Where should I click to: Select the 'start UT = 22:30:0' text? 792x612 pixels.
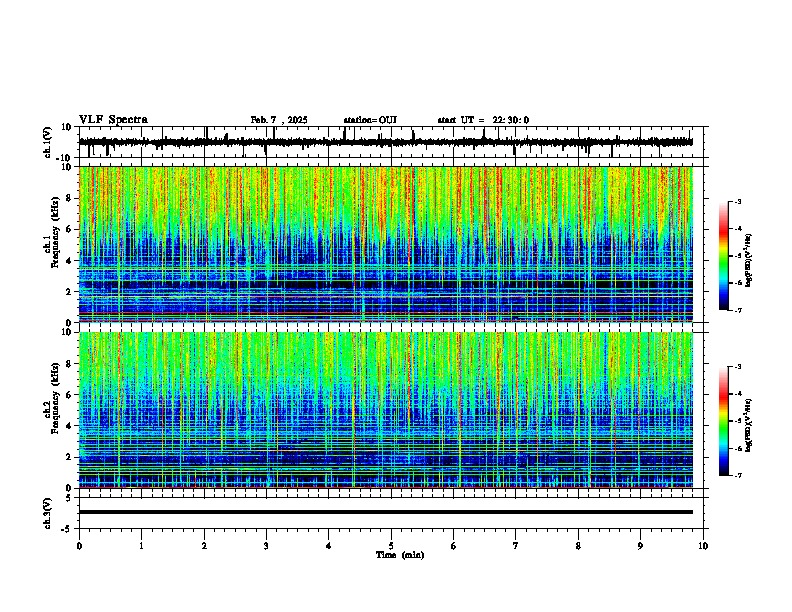(x=483, y=120)
